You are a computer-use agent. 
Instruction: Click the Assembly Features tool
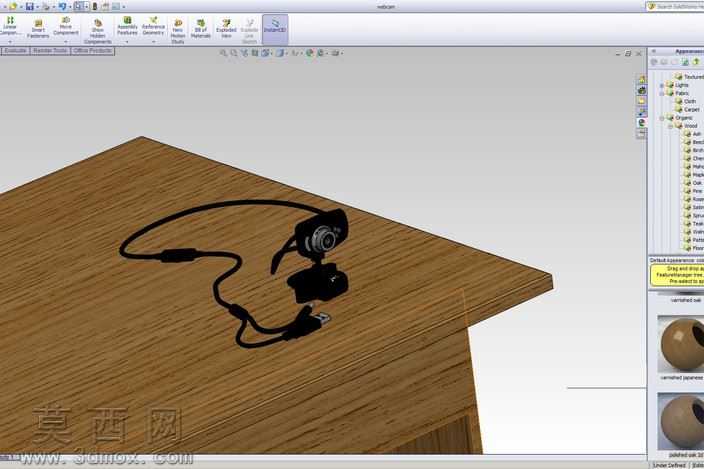(127, 26)
